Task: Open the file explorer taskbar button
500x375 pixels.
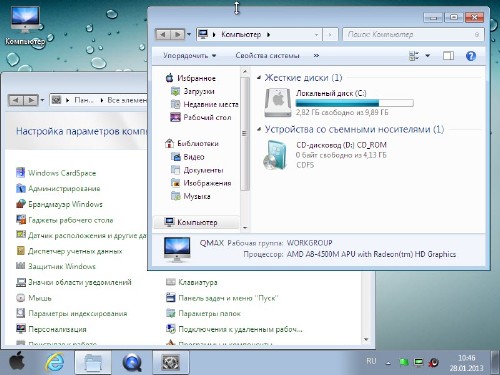Action: (x=93, y=362)
